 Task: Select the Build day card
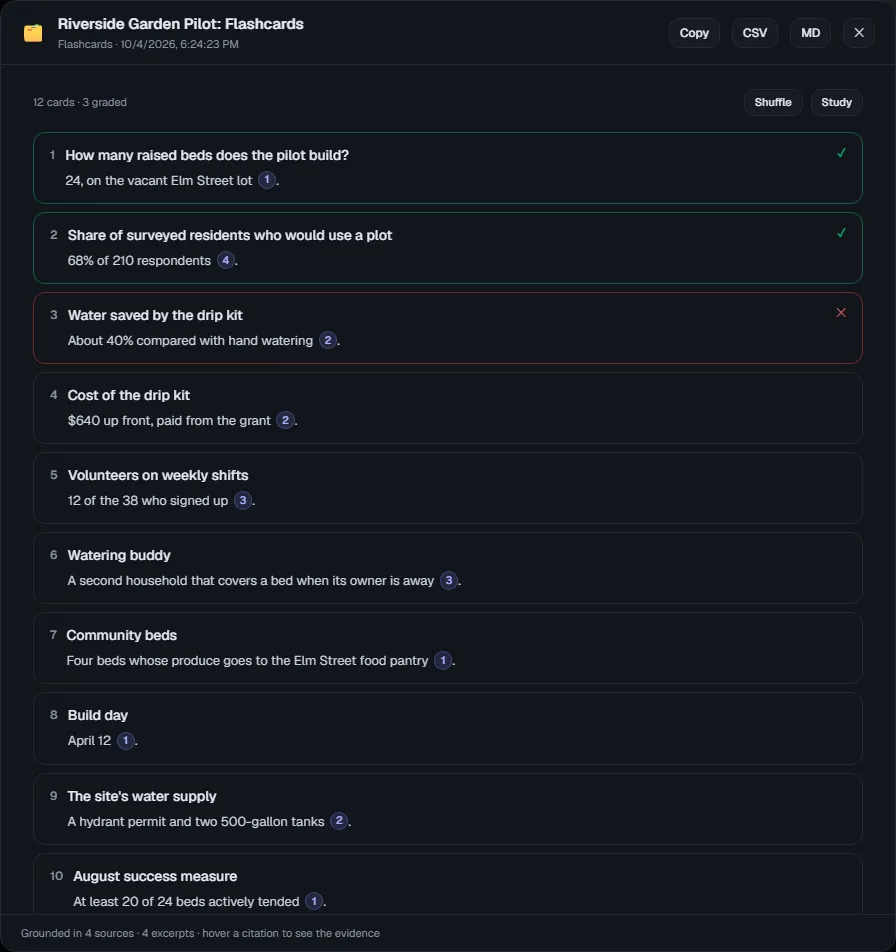click(448, 728)
